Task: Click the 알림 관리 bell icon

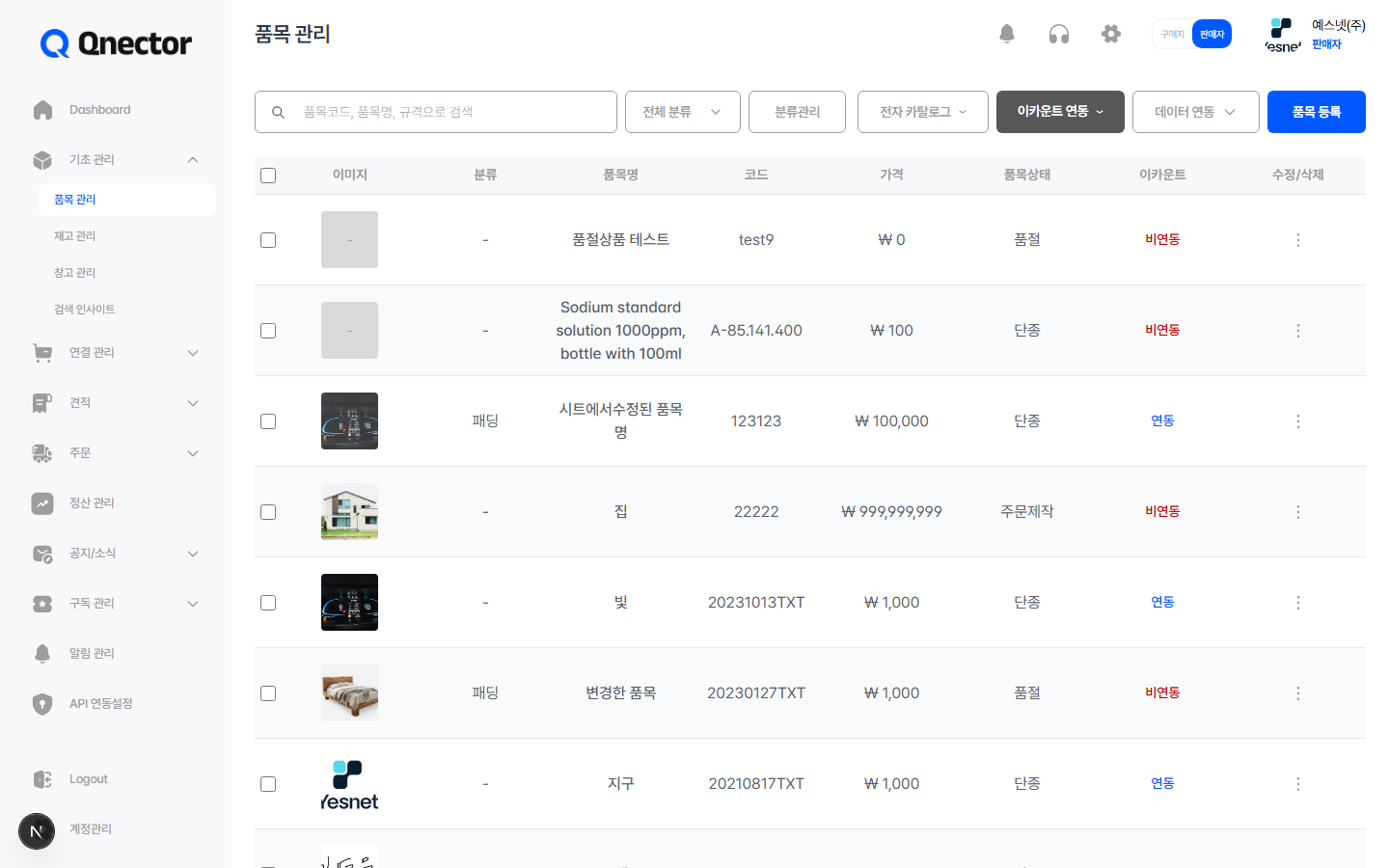Action: tap(42, 654)
